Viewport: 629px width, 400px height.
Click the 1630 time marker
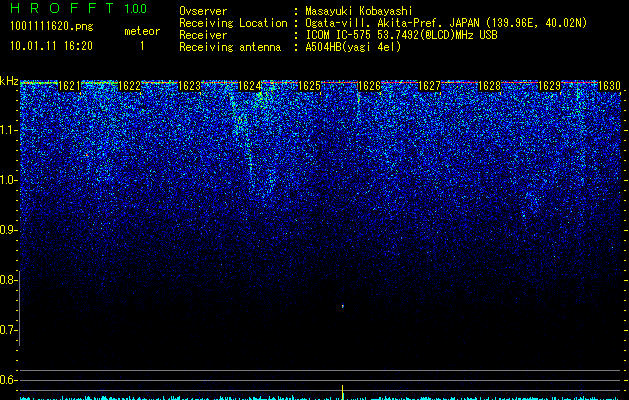pyautogui.click(x=609, y=86)
